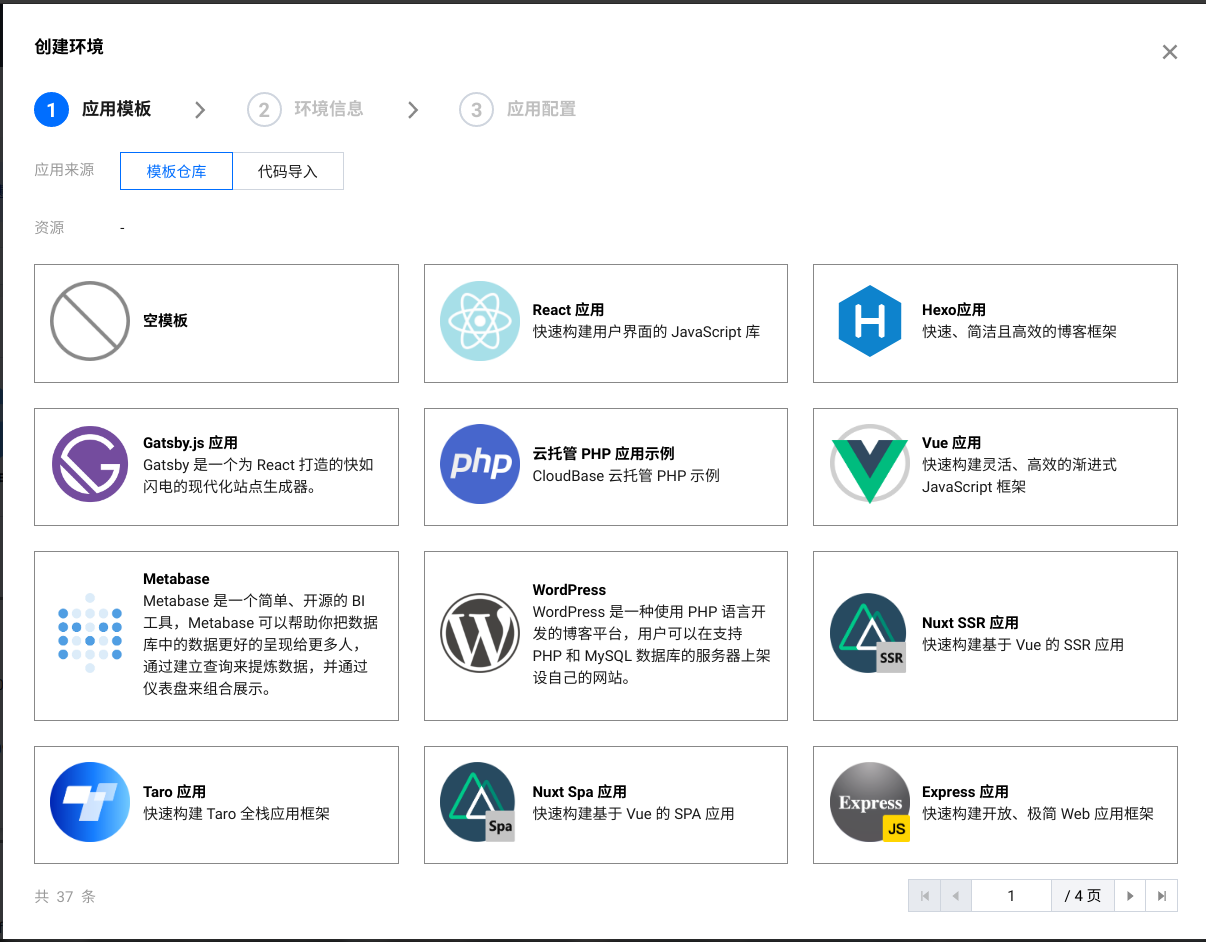The image size is (1206, 942).
Task: Click the Metabase dotted logo icon
Action: 90,634
